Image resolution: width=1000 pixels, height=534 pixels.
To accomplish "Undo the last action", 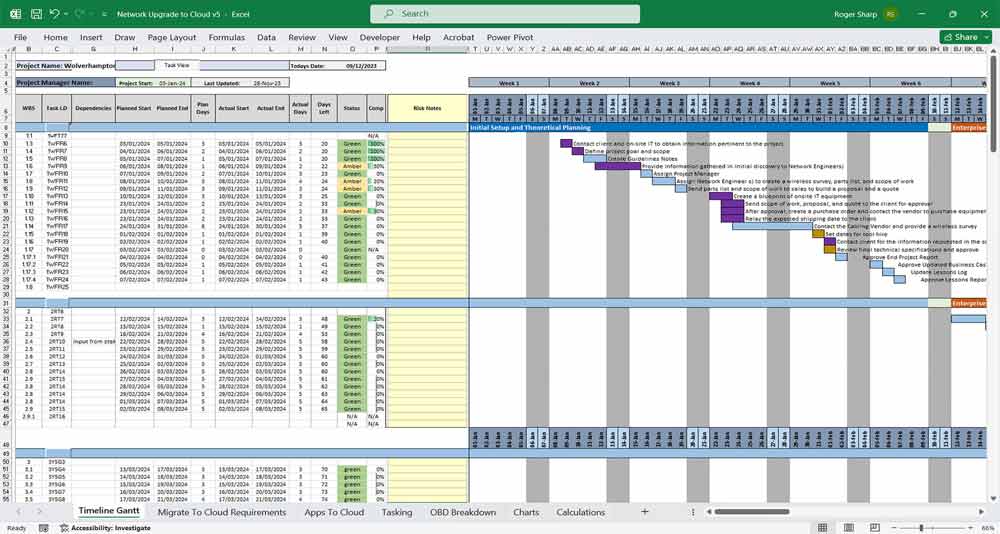I will [x=54, y=13].
